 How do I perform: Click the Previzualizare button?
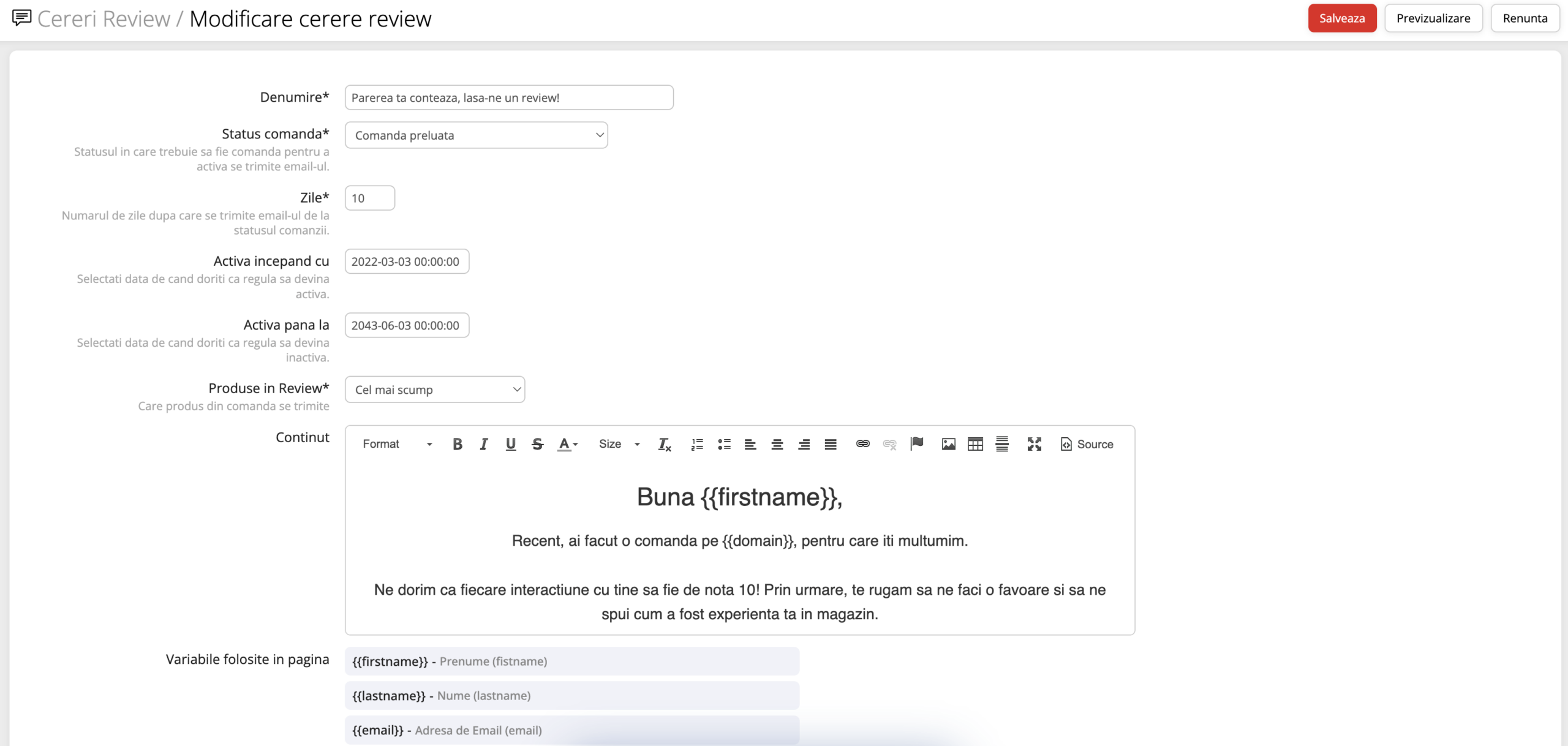pos(1433,18)
